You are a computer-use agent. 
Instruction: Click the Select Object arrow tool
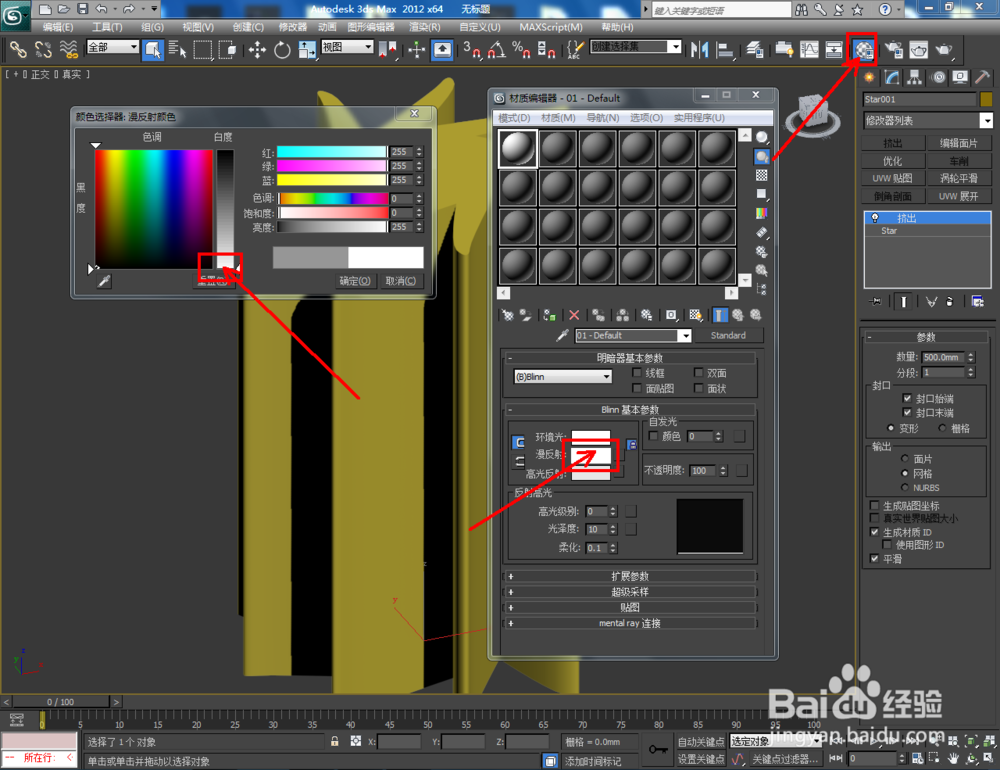152,50
